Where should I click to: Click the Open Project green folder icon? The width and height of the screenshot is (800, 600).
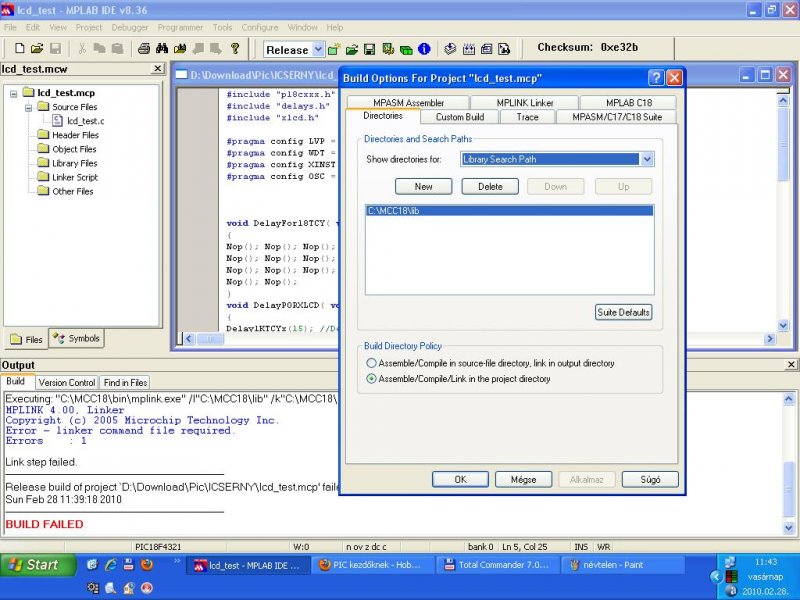pos(352,49)
